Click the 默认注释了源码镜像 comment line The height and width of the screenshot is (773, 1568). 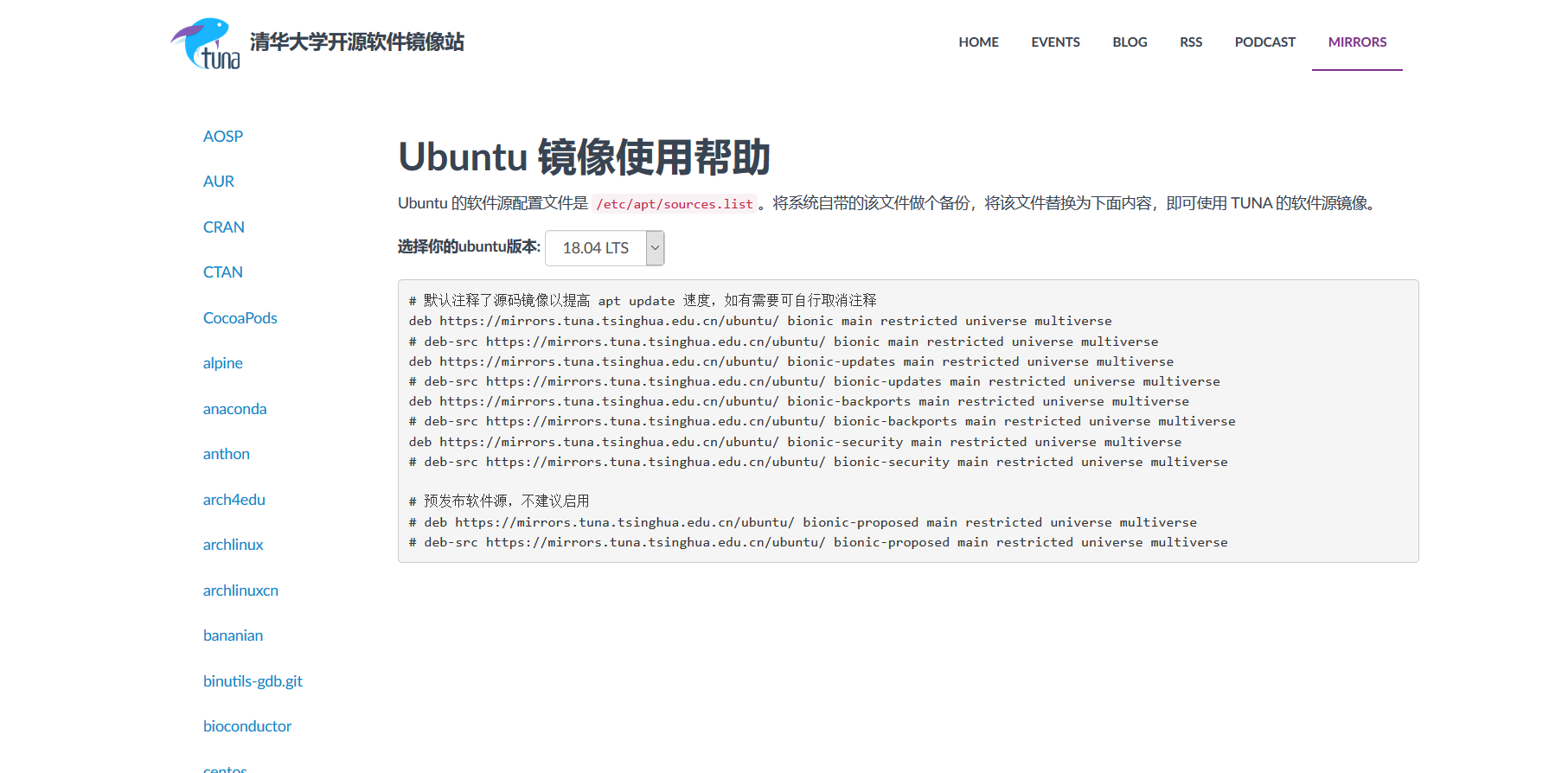(x=643, y=300)
